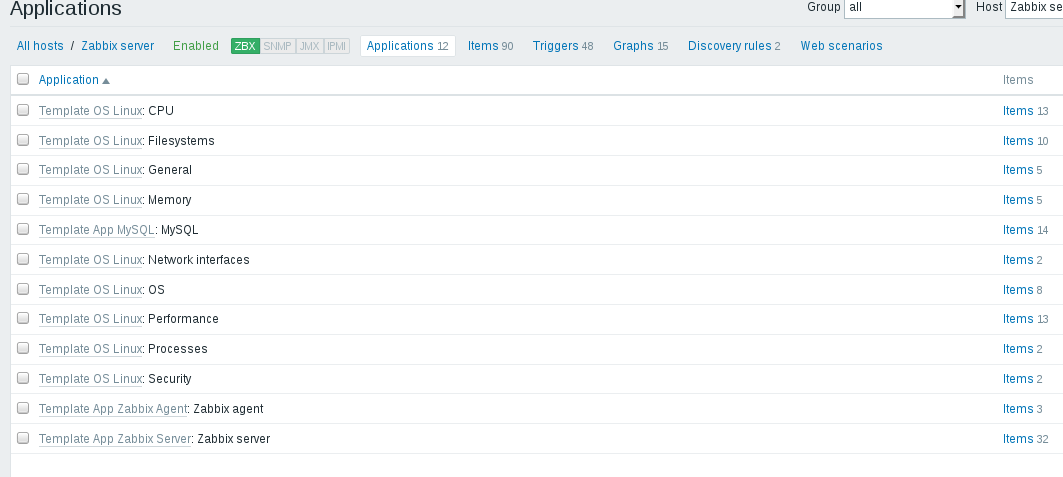
Task: Switch to the Graphs 15 tab
Action: 641,46
